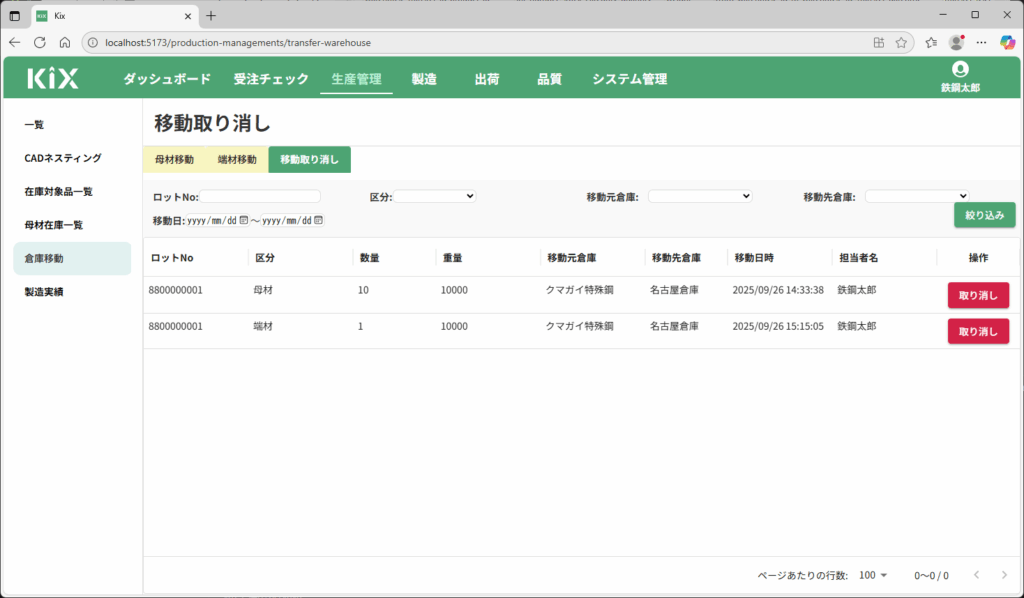Screen dimensions: 1024x598
Task: Change rows per page dropdown from 100
Action: coord(873,575)
